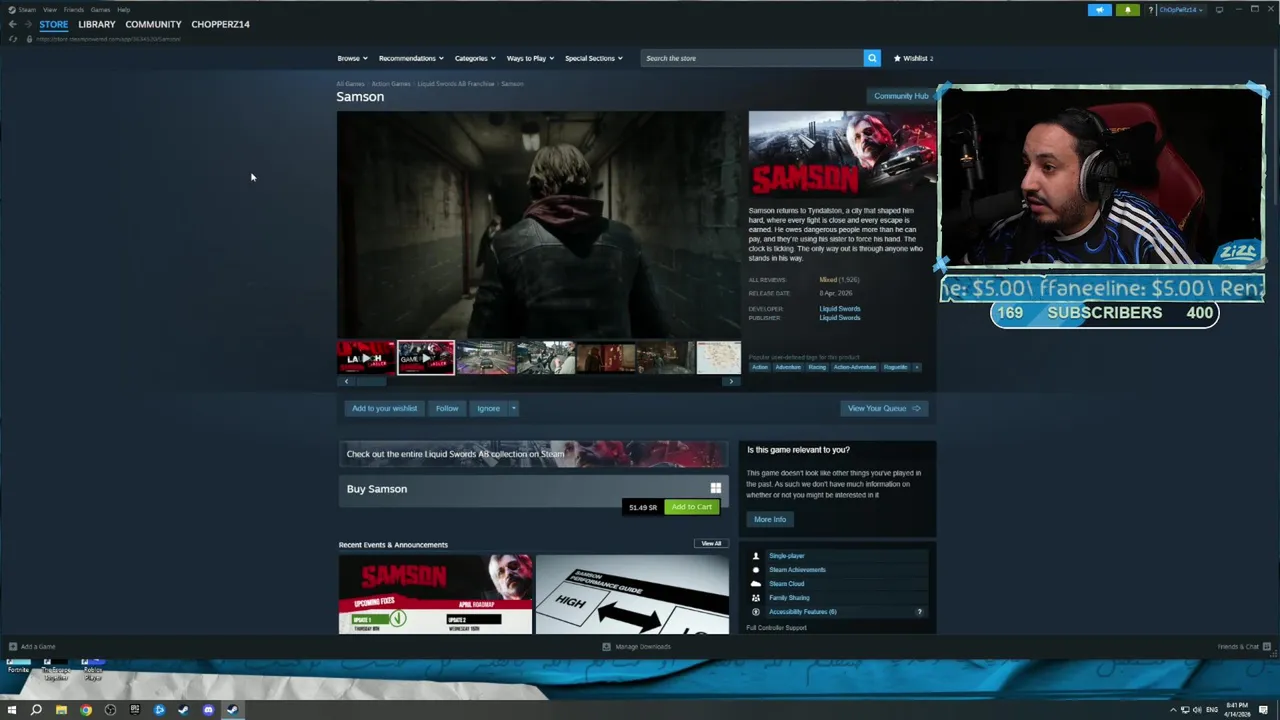
Task: Click the Roguelite tag
Action: 895,367
